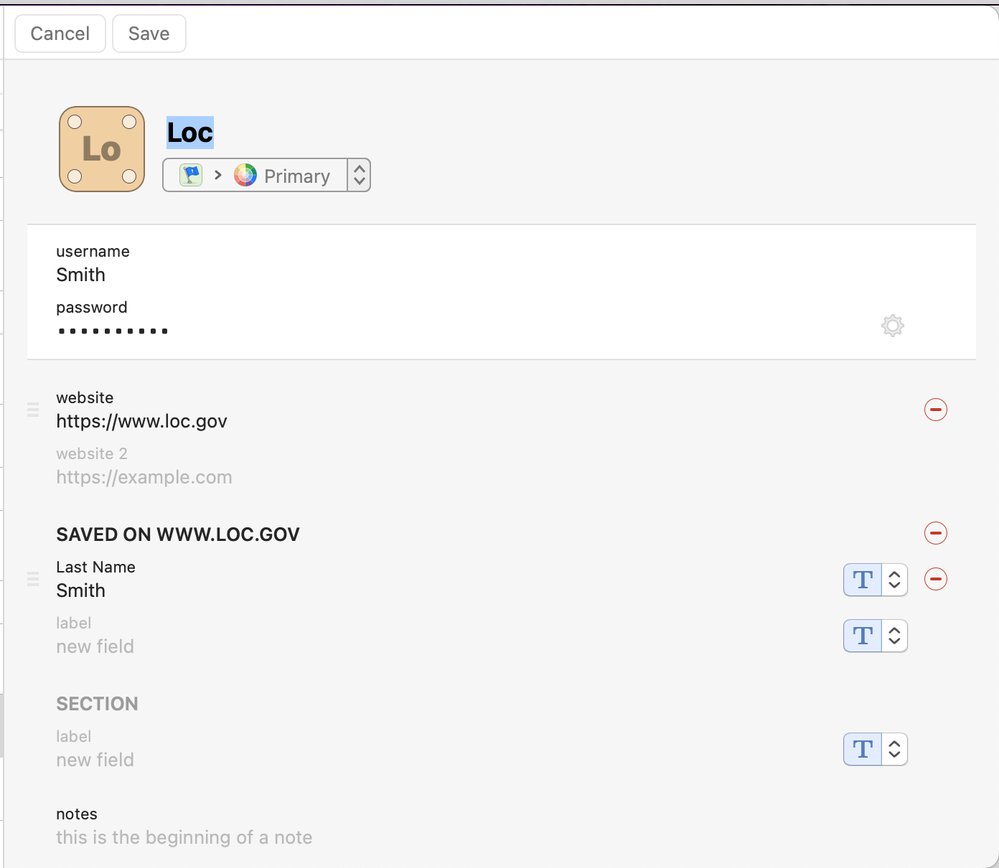
Task: Open field type menu under SAVED ON section
Action: pyautogui.click(x=875, y=636)
